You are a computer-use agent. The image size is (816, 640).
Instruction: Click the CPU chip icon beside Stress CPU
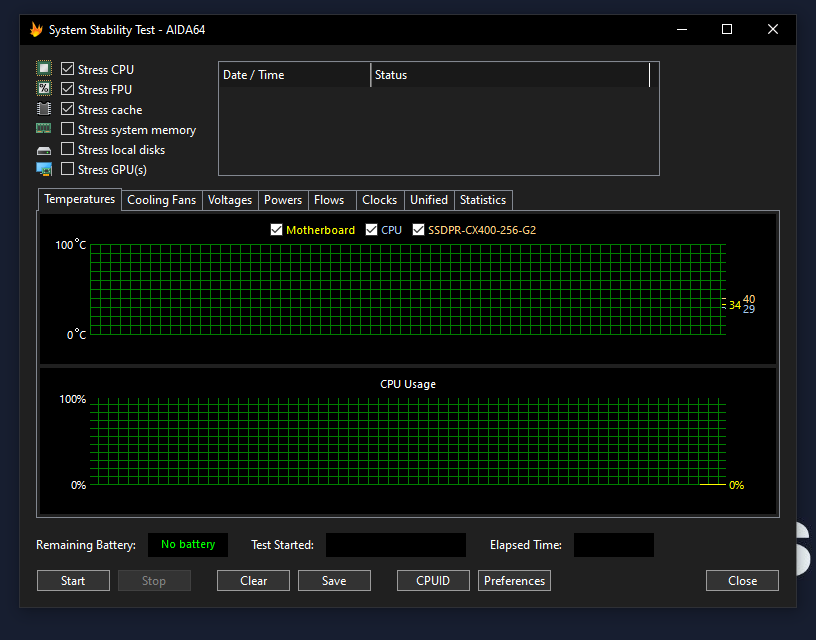44,69
